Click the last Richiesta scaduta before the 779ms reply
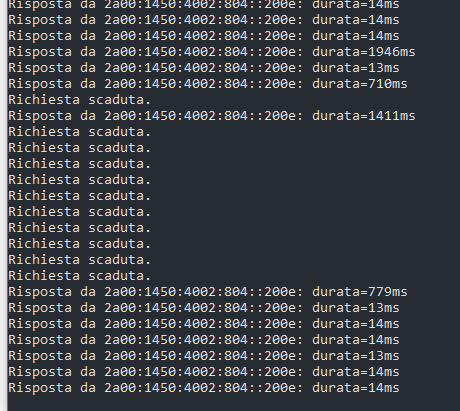The image size is (460, 411). (x=80, y=276)
